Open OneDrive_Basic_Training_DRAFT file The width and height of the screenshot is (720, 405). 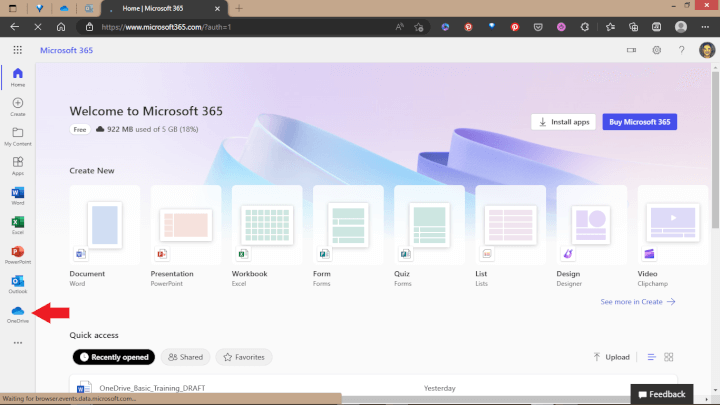[152, 388]
